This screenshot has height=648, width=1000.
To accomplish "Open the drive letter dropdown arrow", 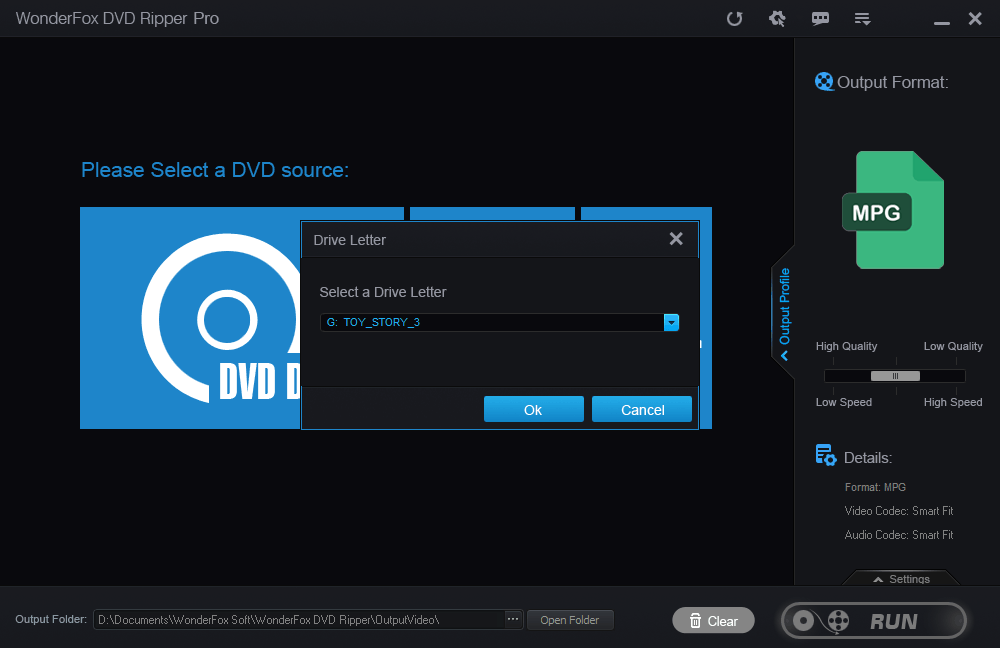I will [671, 322].
